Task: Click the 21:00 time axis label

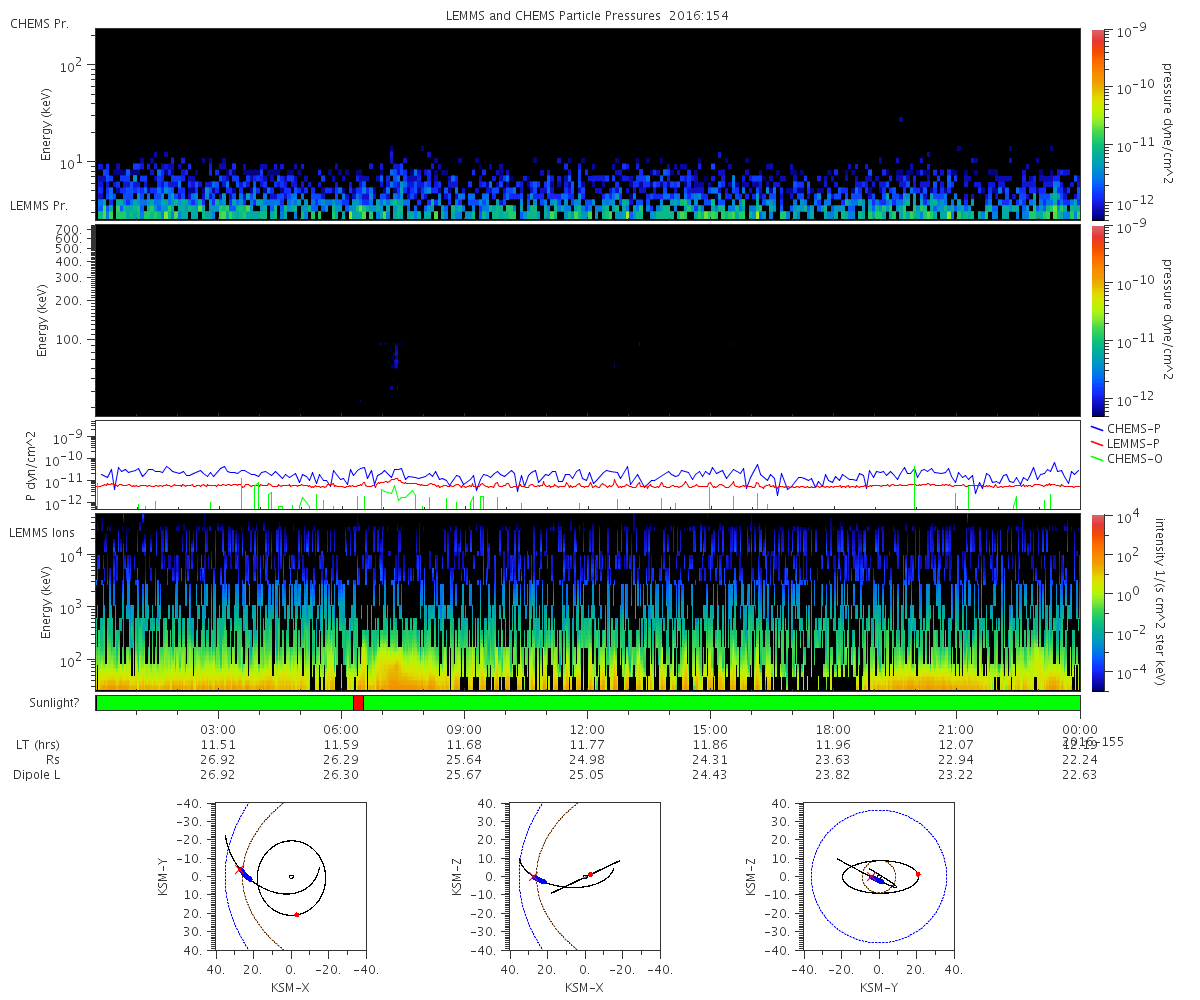Action: (x=957, y=729)
